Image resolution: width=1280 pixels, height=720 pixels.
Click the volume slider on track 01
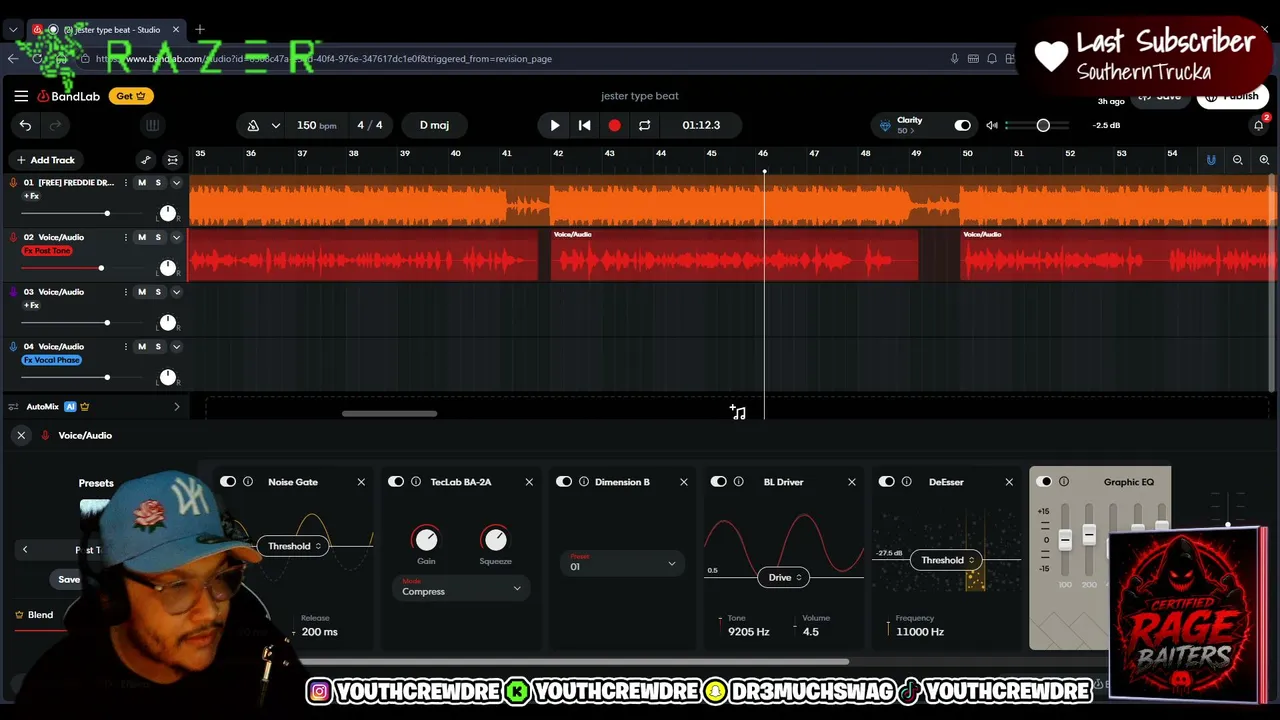107,213
